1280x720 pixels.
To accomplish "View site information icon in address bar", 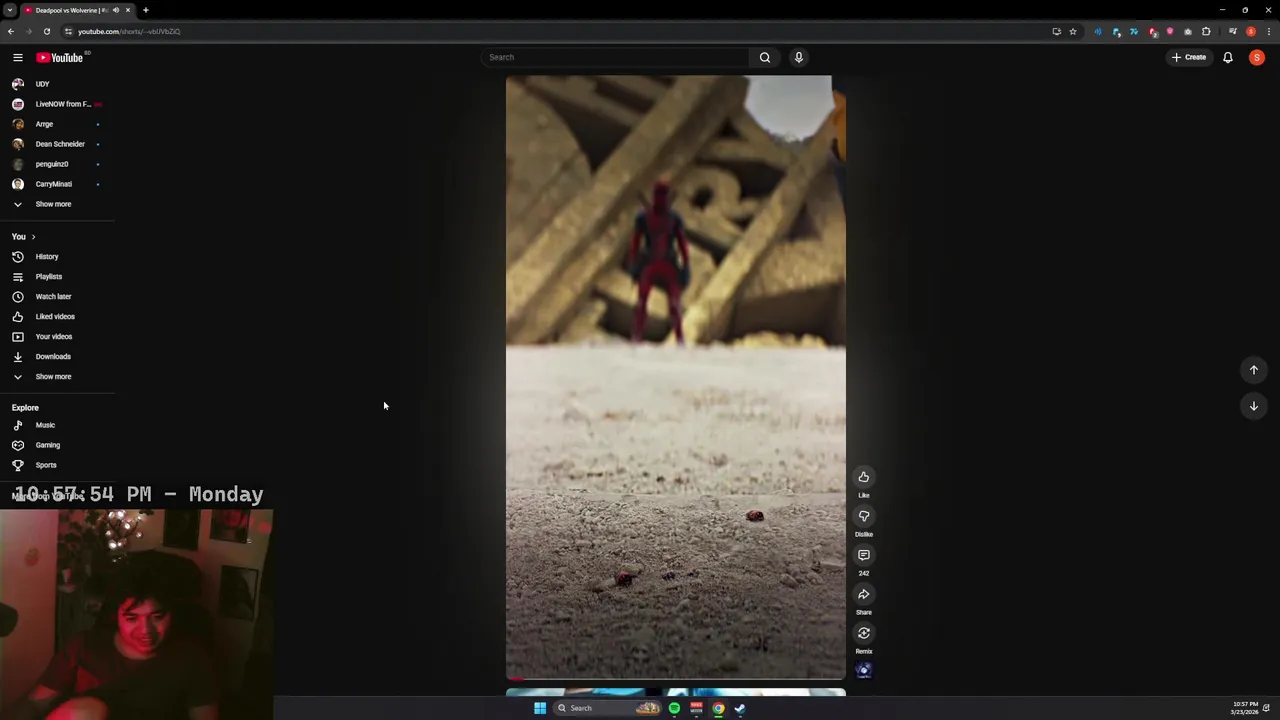I will [68, 31].
